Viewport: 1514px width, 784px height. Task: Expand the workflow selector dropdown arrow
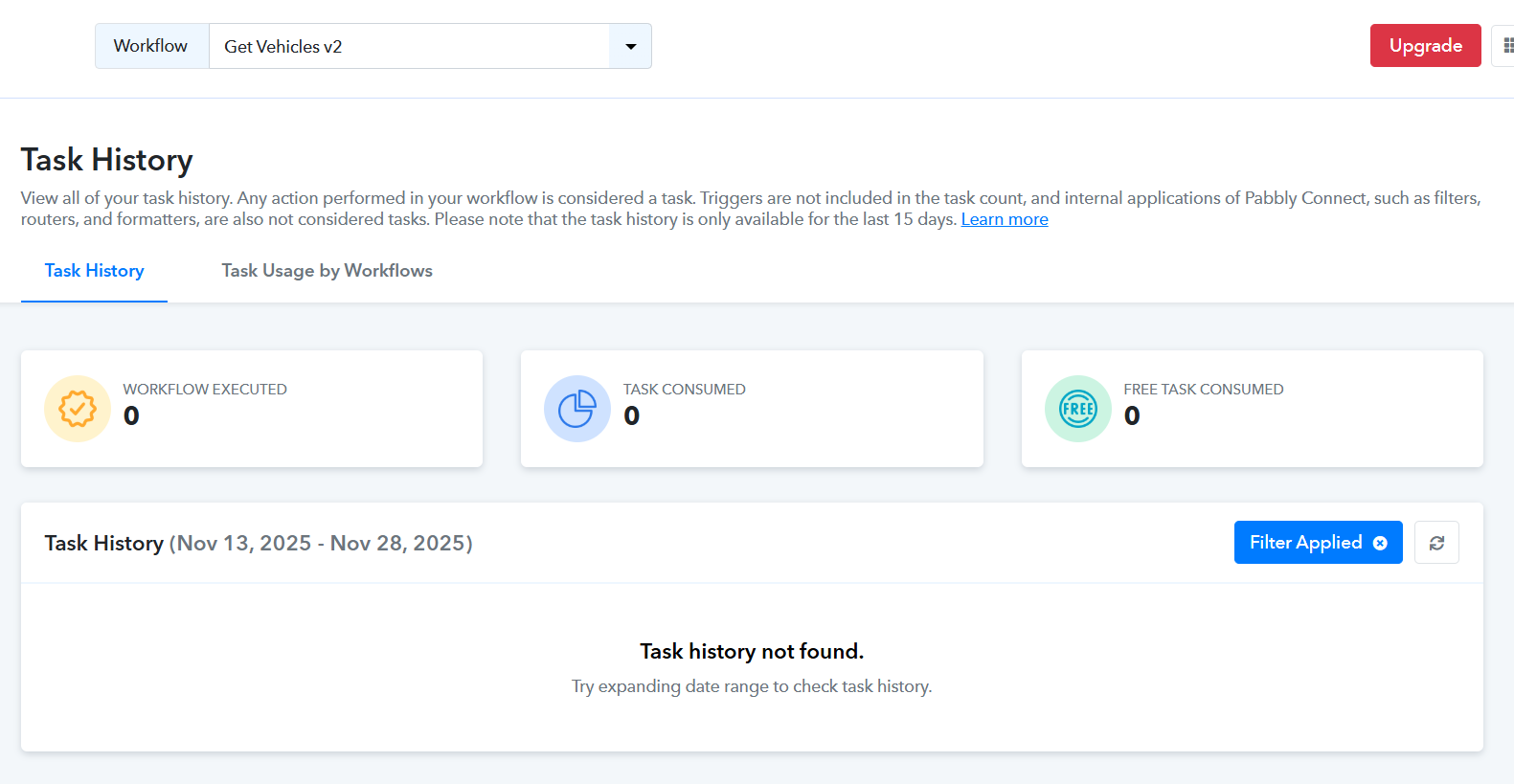[x=630, y=46]
